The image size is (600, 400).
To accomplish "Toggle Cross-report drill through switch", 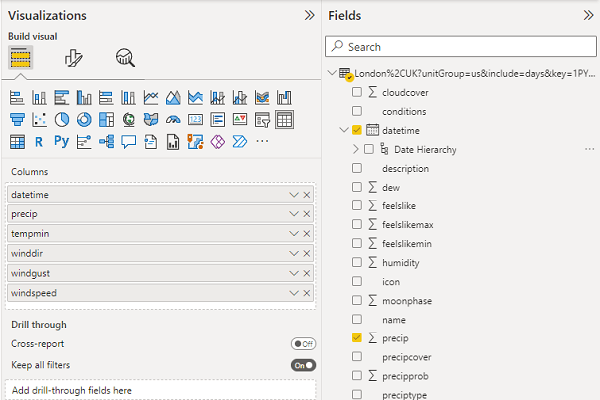I will point(303,343).
